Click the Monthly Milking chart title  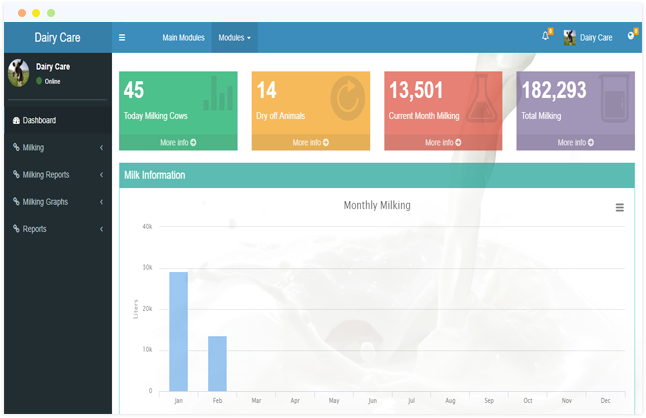(377, 205)
